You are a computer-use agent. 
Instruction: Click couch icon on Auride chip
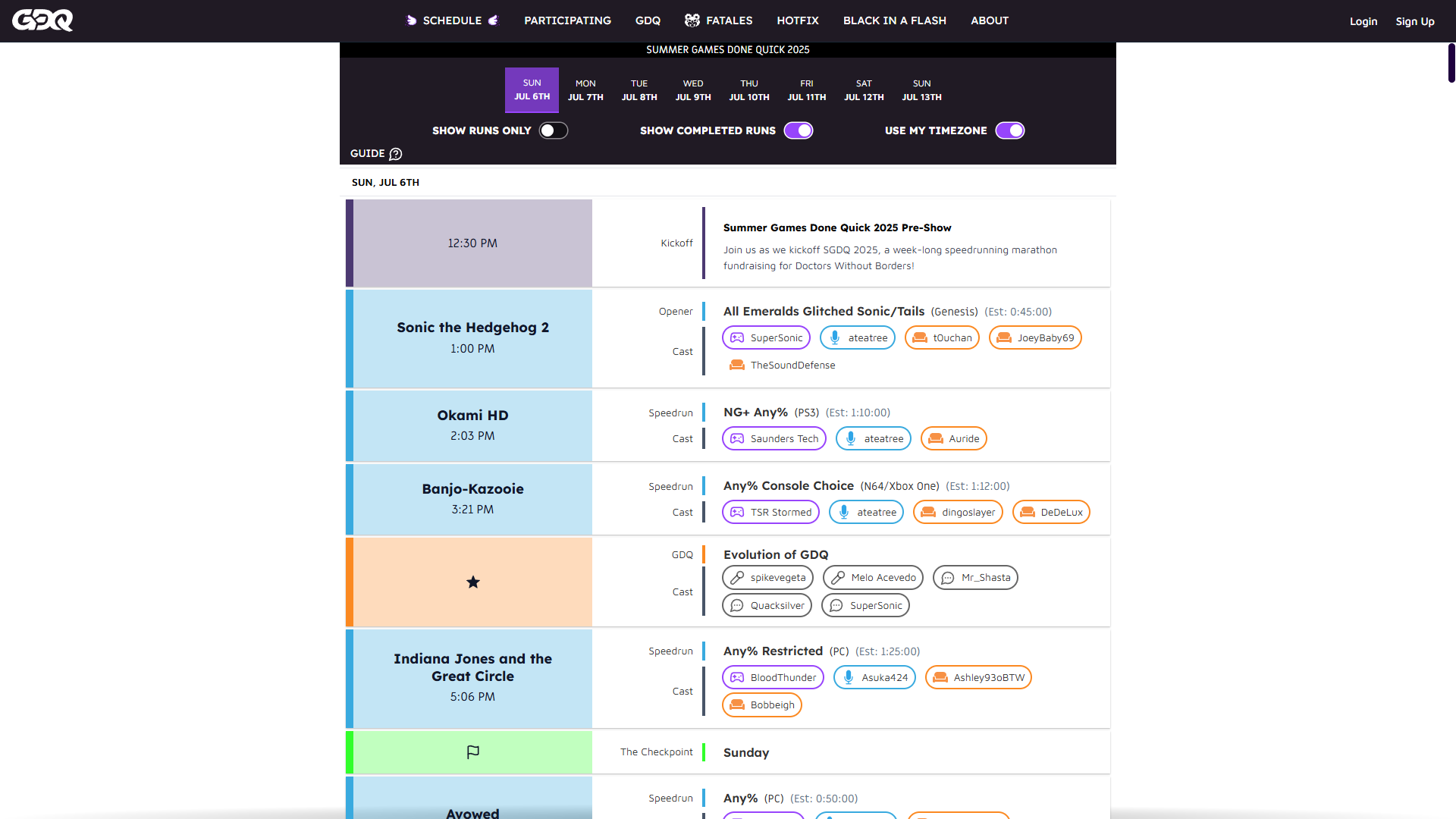point(936,439)
